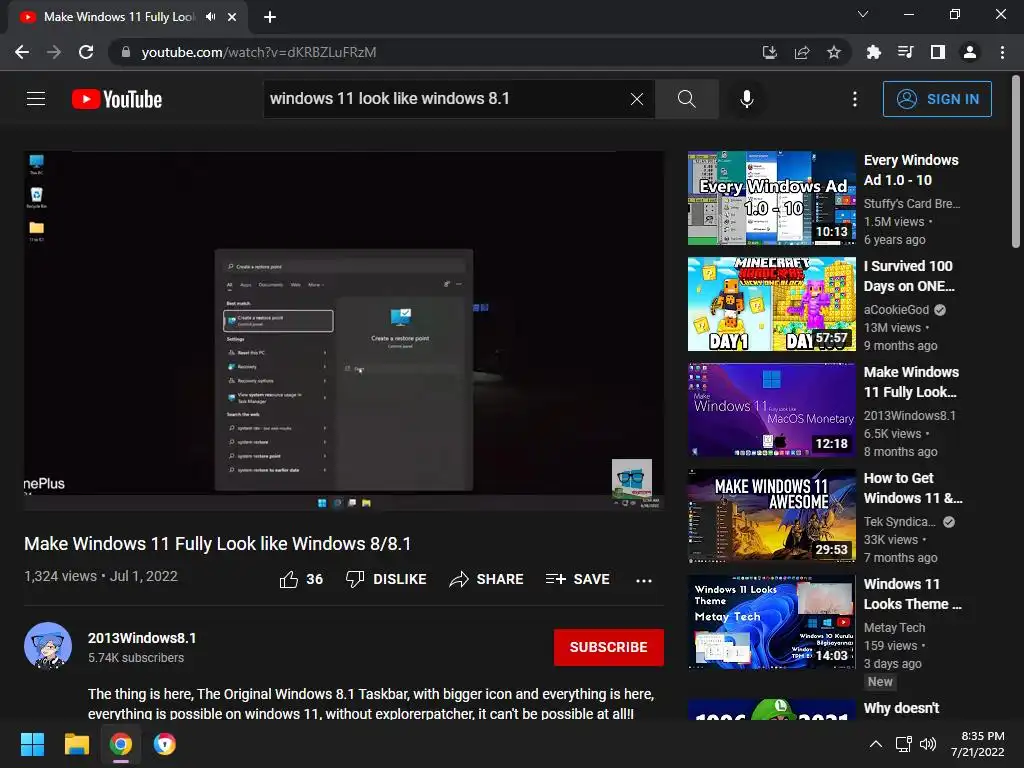The height and width of the screenshot is (768, 1024).
Task: Click '5.74K subscribers' text
Action: coord(136,658)
